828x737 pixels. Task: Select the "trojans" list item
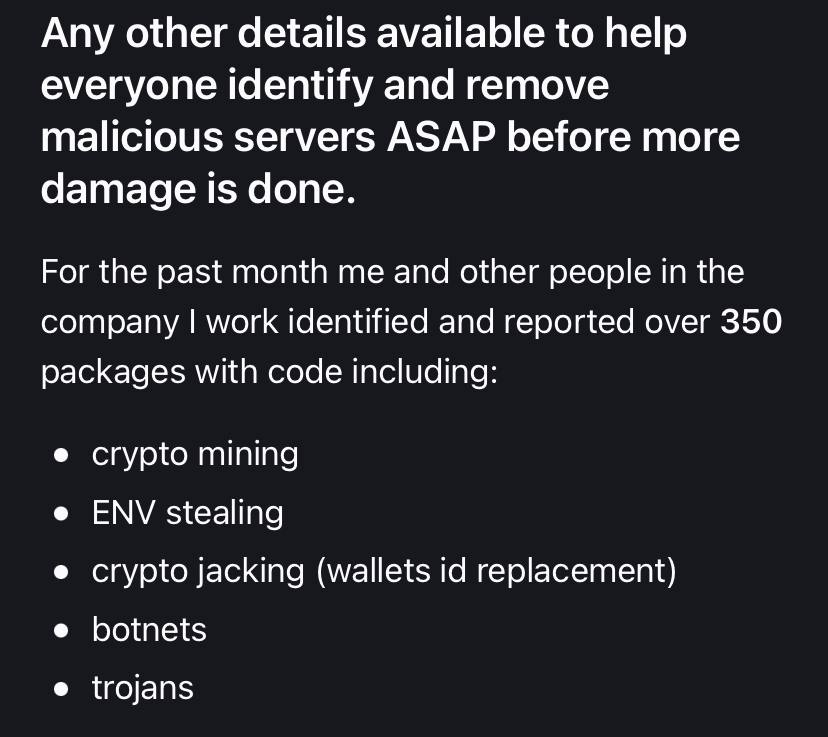click(x=142, y=688)
